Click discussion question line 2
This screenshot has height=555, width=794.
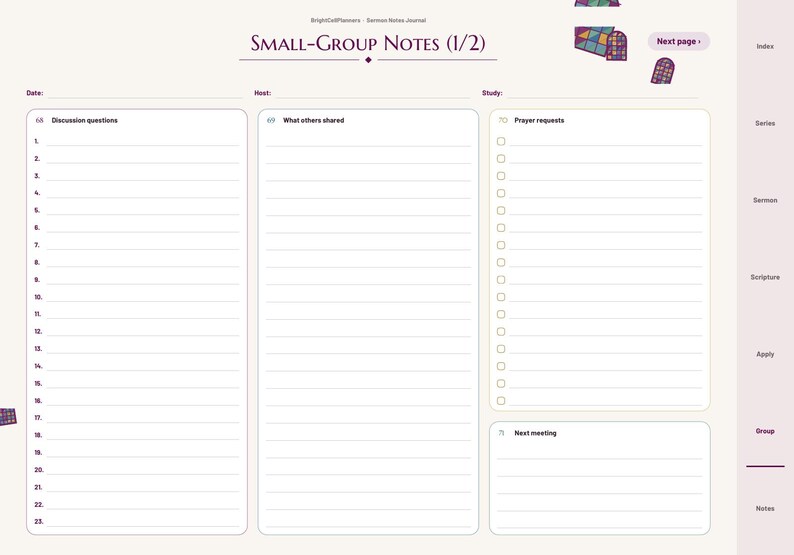click(143, 158)
